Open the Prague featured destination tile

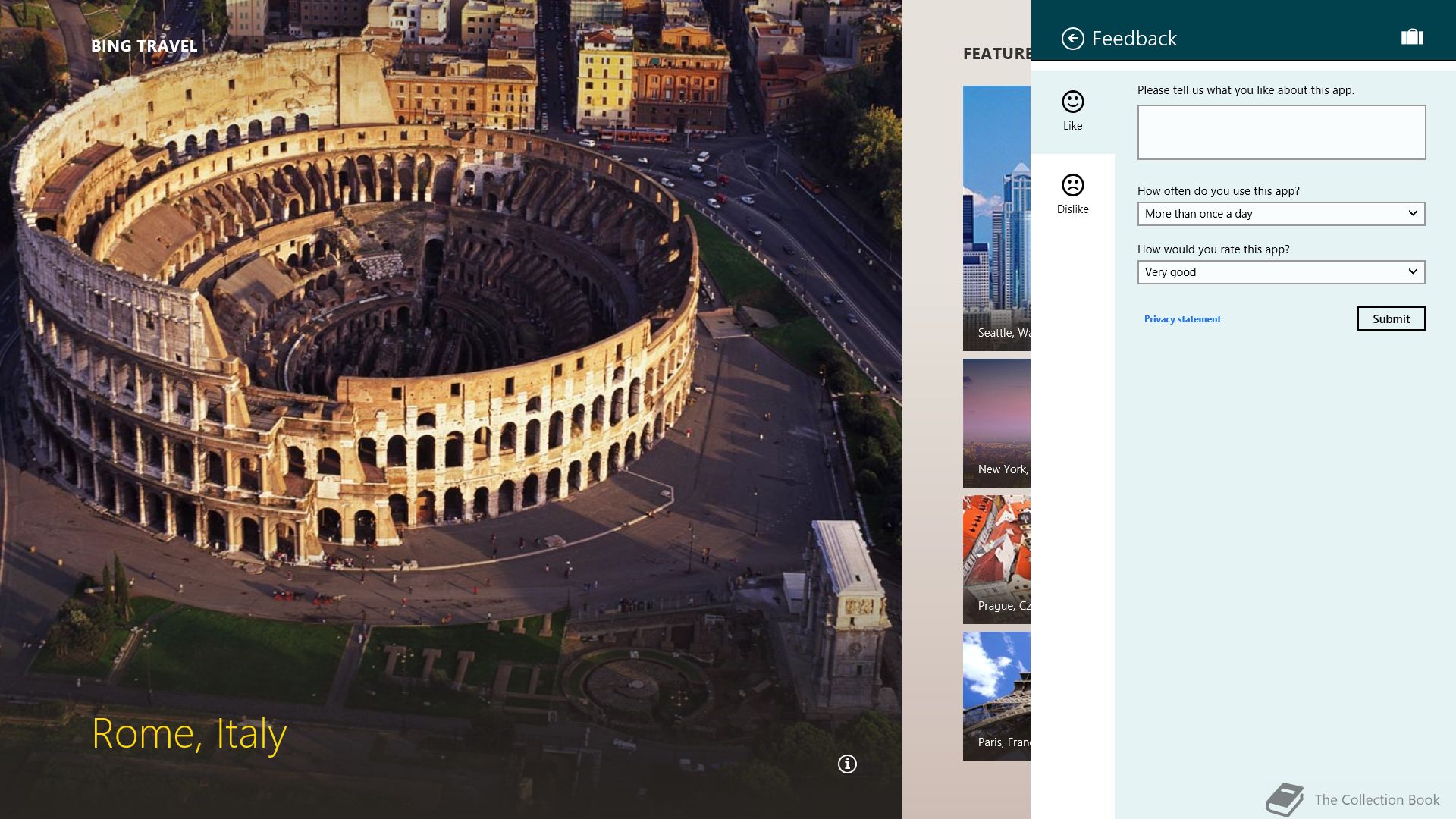[996, 560]
